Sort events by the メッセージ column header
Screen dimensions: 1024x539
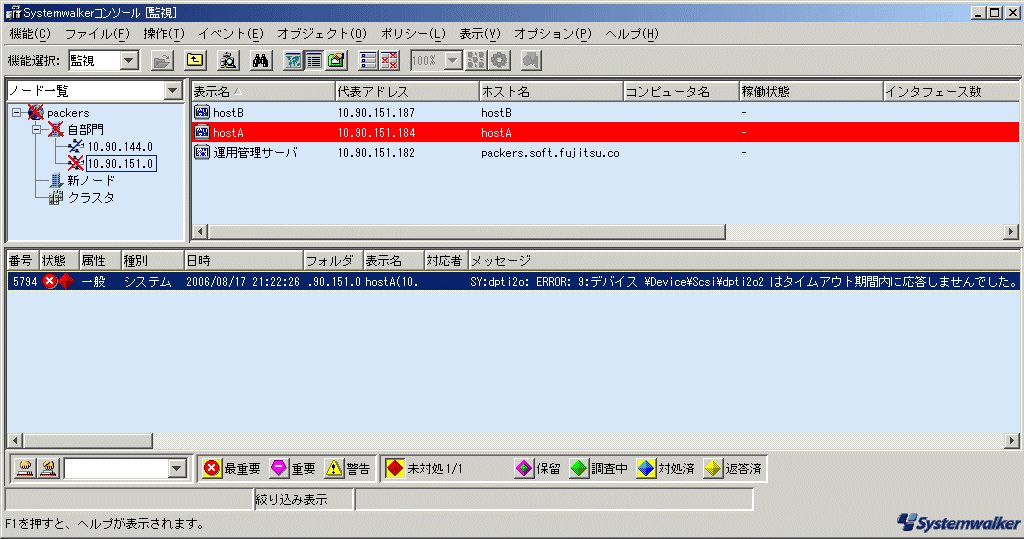(744, 261)
